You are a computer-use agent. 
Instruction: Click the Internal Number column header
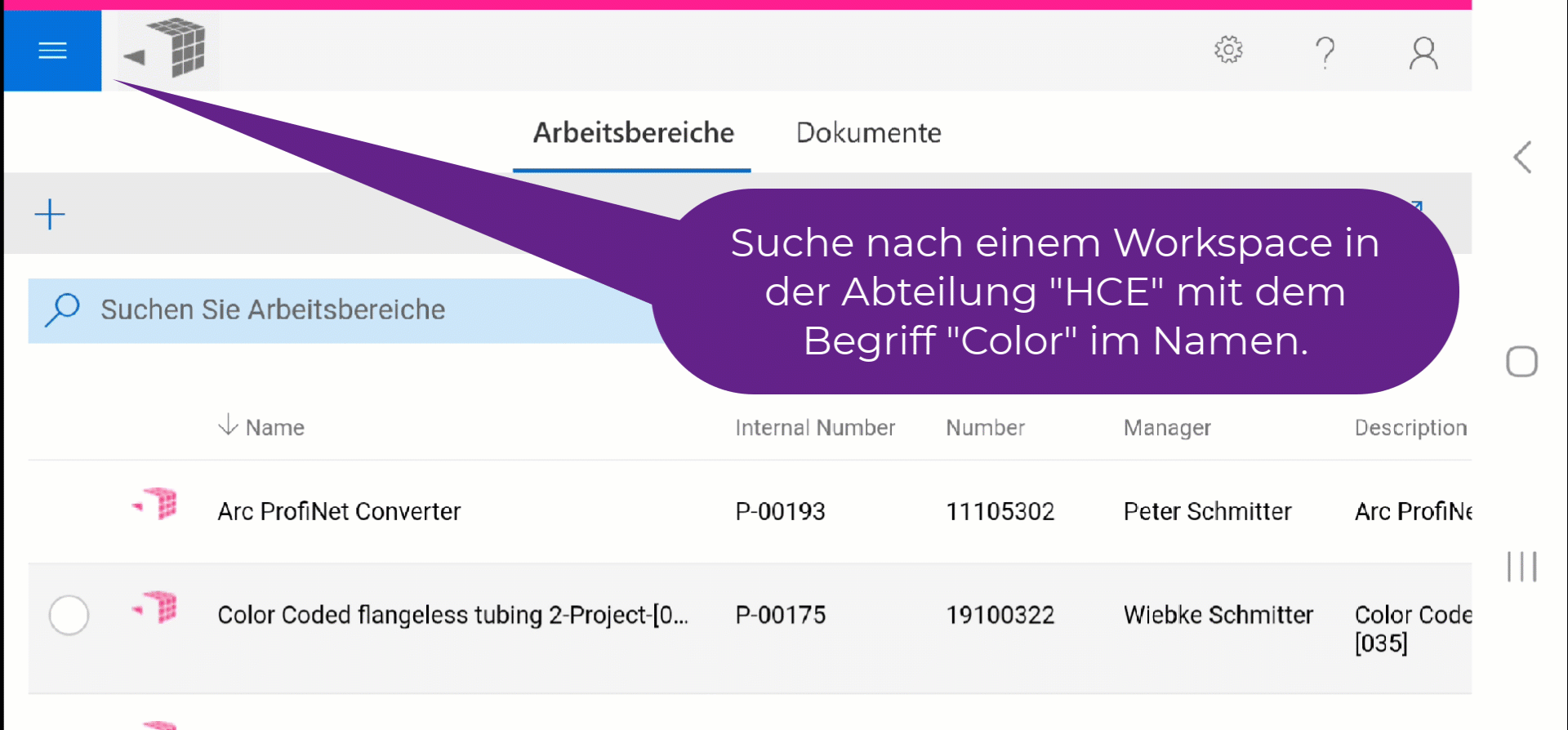click(814, 428)
